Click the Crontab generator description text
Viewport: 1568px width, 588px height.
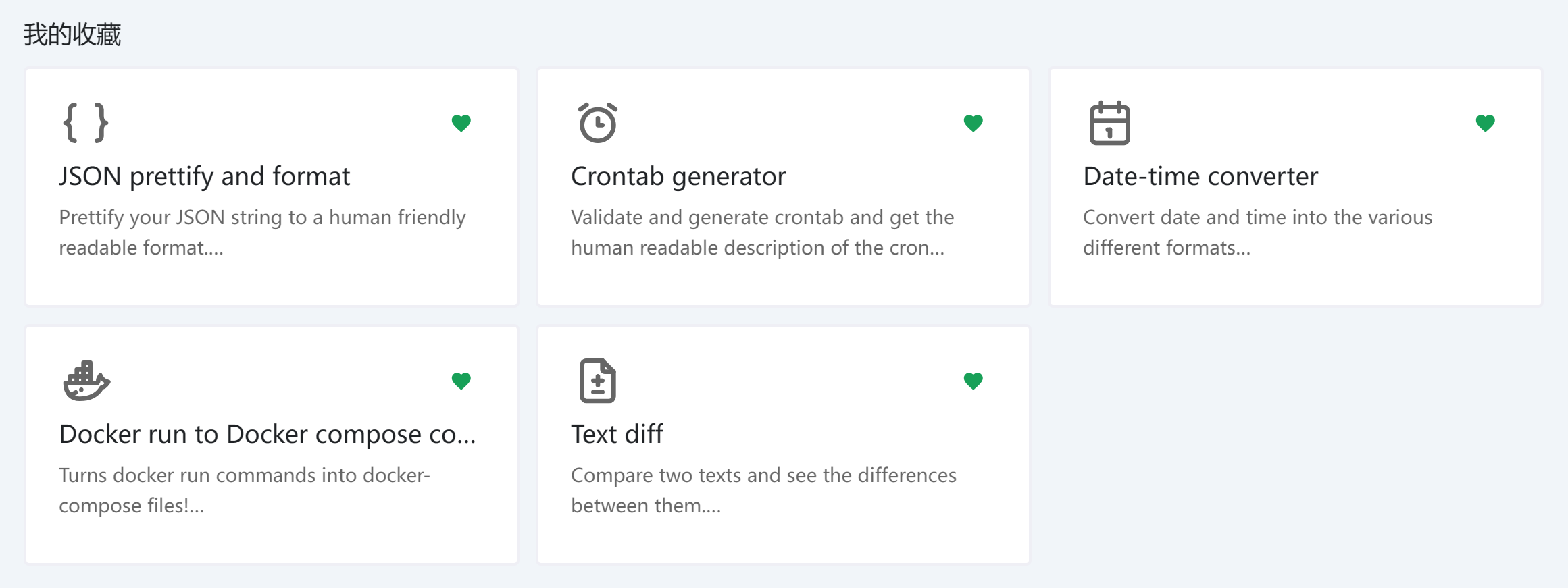pyautogui.click(x=762, y=232)
